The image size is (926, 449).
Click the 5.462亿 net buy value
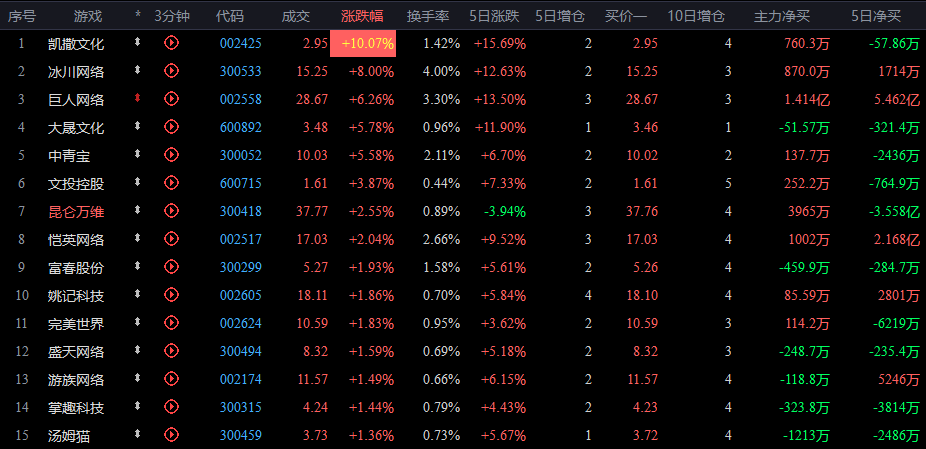(894, 99)
